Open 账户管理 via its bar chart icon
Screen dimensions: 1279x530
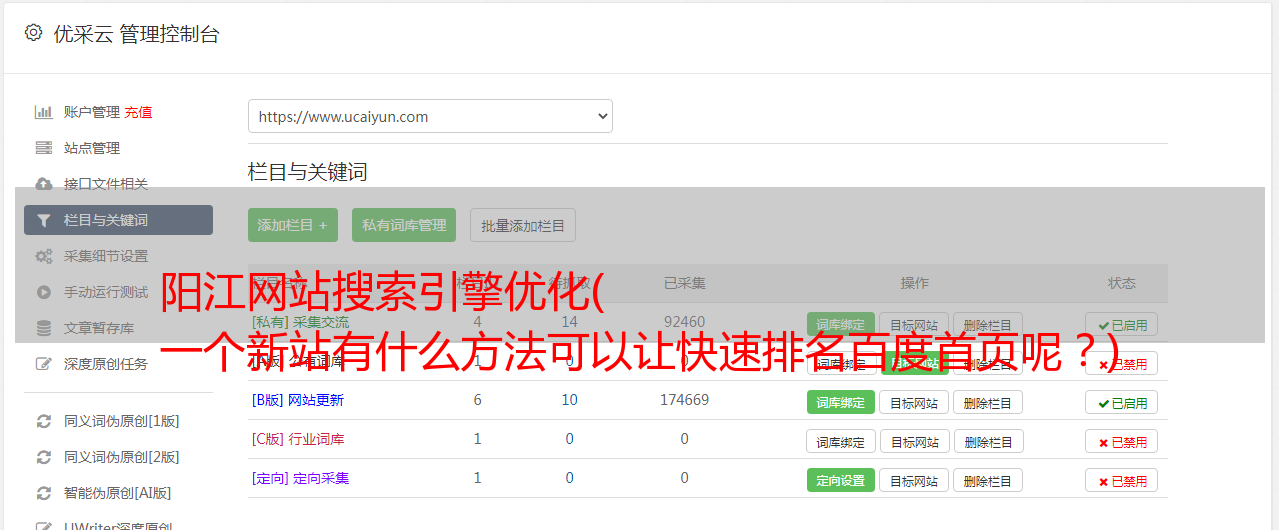(x=43, y=112)
